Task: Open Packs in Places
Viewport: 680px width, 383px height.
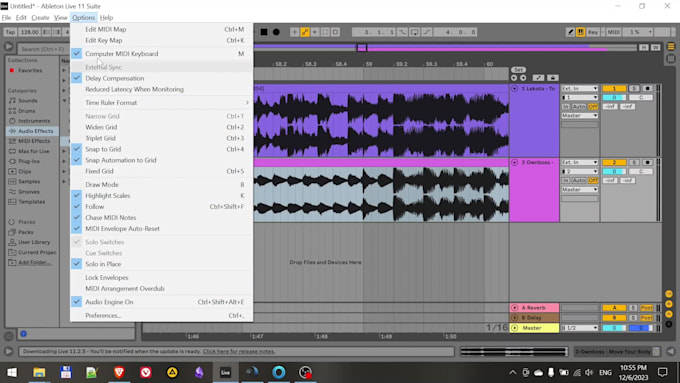Action: [26, 232]
